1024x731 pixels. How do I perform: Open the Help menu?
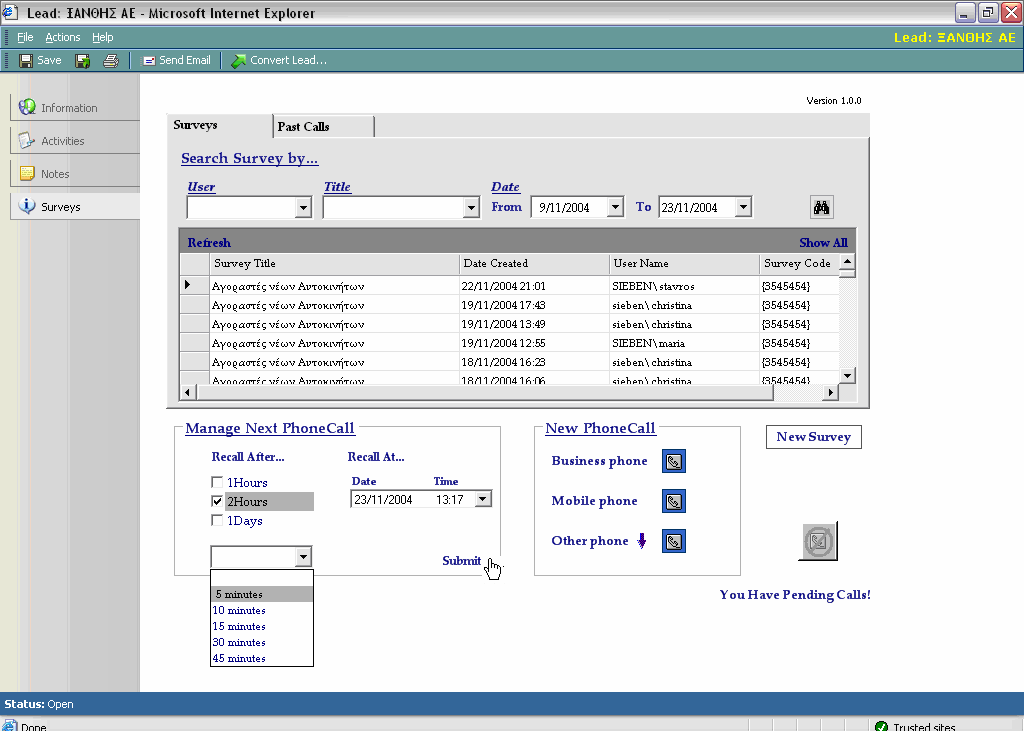coord(103,37)
